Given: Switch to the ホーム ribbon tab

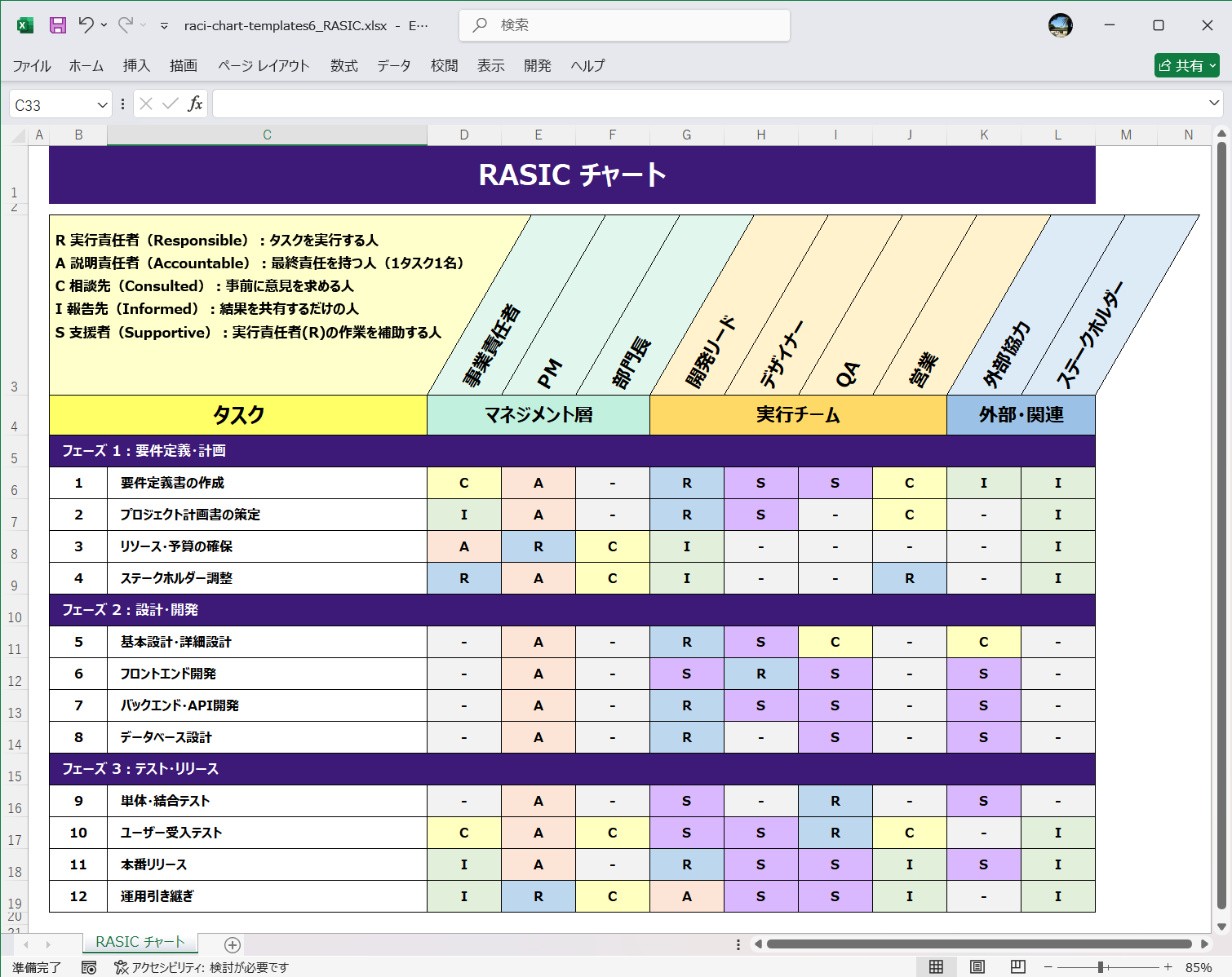Looking at the screenshot, I should [x=86, y=66].
